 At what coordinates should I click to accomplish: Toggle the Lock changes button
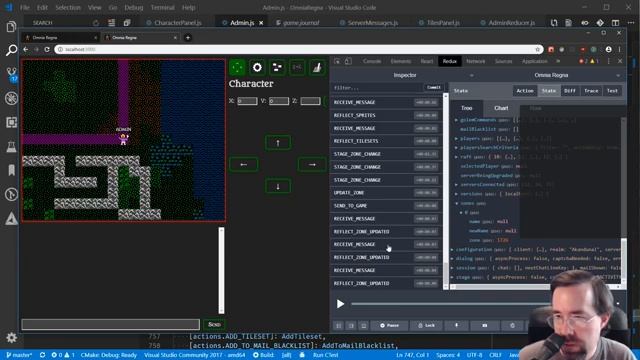click(x=427, y=325)
